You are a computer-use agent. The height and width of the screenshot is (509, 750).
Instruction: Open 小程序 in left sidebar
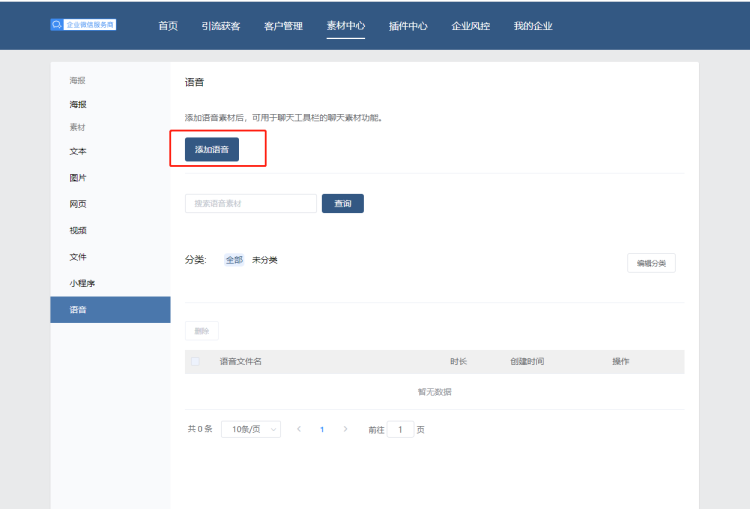point(81,283)
